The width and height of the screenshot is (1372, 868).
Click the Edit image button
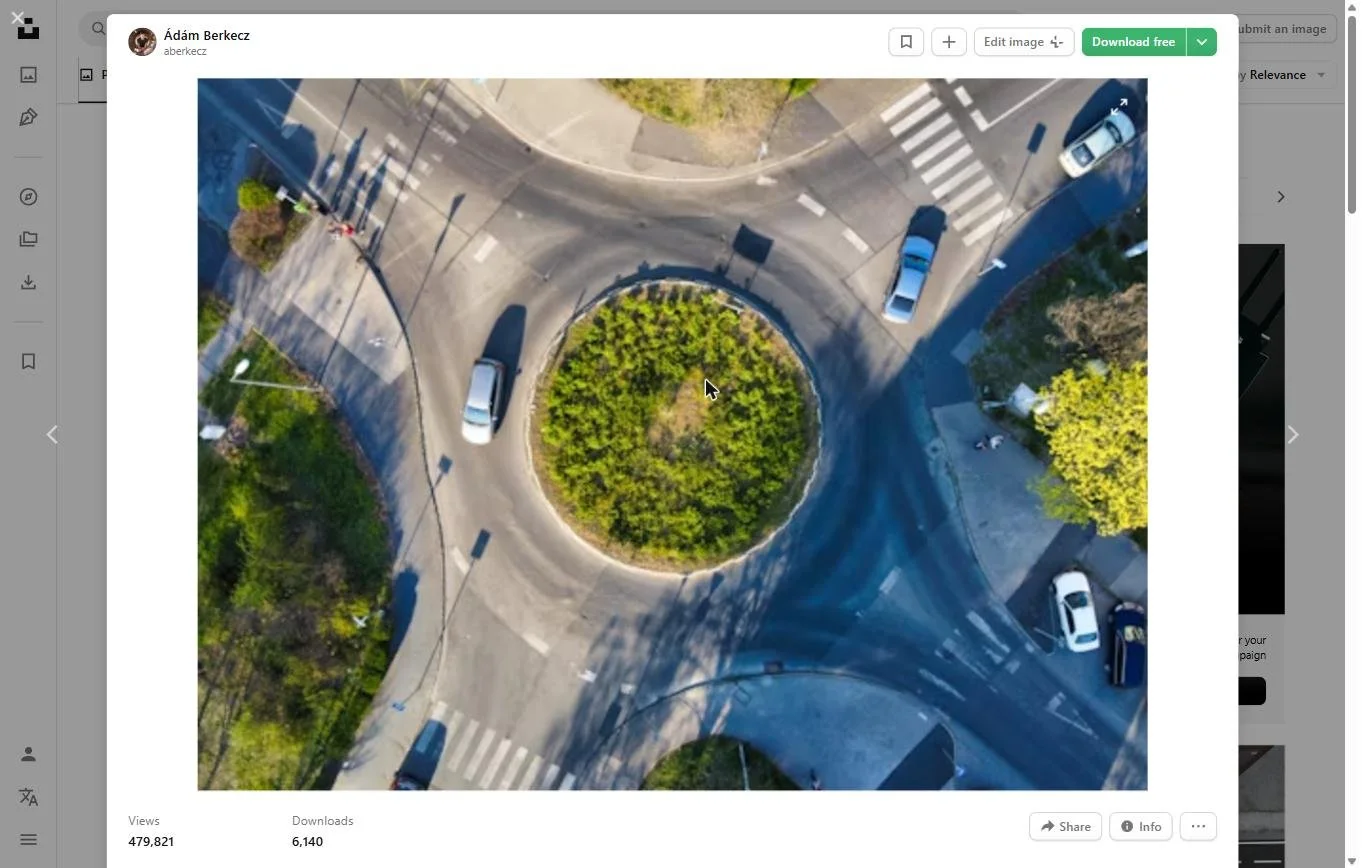click(x=1024, y=42)
